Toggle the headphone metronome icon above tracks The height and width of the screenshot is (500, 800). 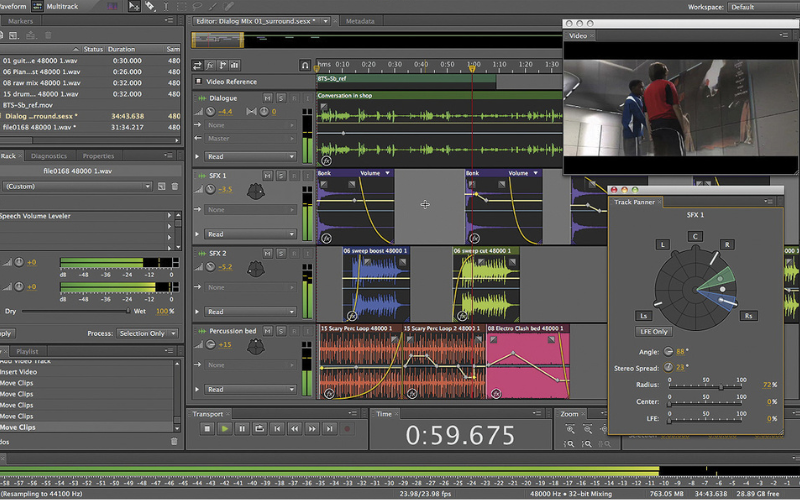(x=304, y=65)
